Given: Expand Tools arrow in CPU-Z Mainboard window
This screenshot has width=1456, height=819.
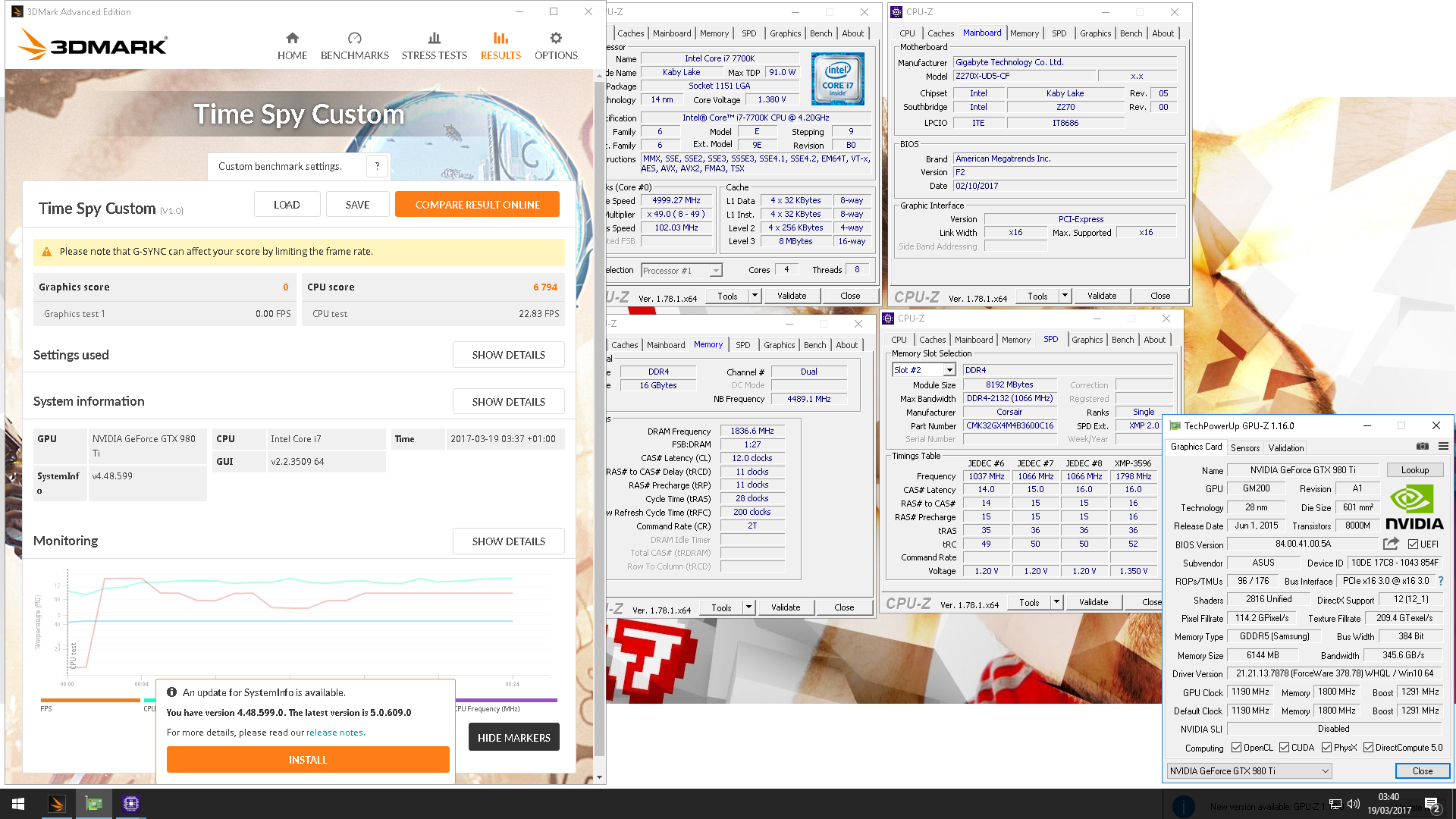Looking at the screenshot, I should (1065, 296).
